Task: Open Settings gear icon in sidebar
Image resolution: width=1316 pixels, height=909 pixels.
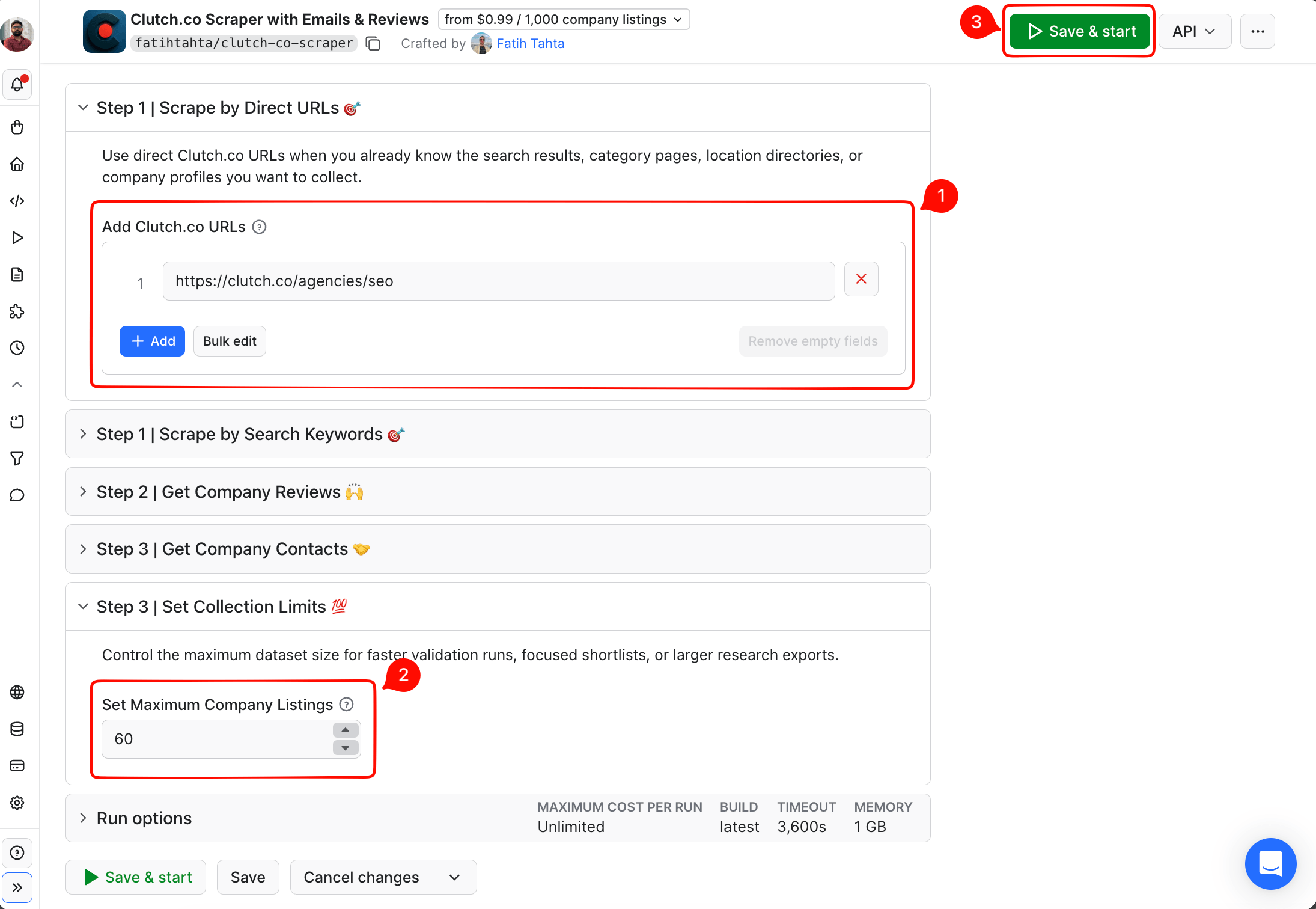Action: point(17,803)
